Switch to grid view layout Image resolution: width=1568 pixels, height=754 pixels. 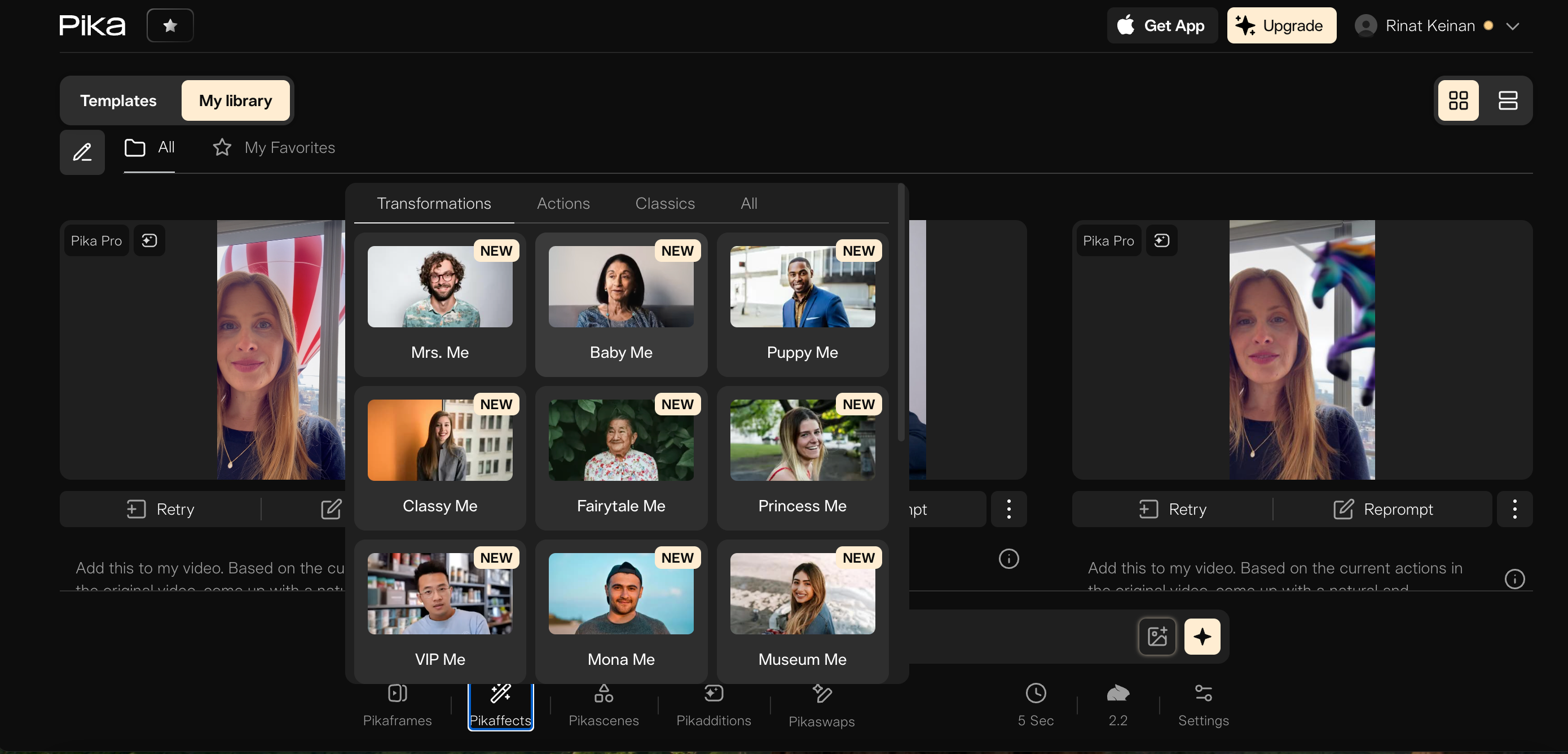click(1458, 100)
